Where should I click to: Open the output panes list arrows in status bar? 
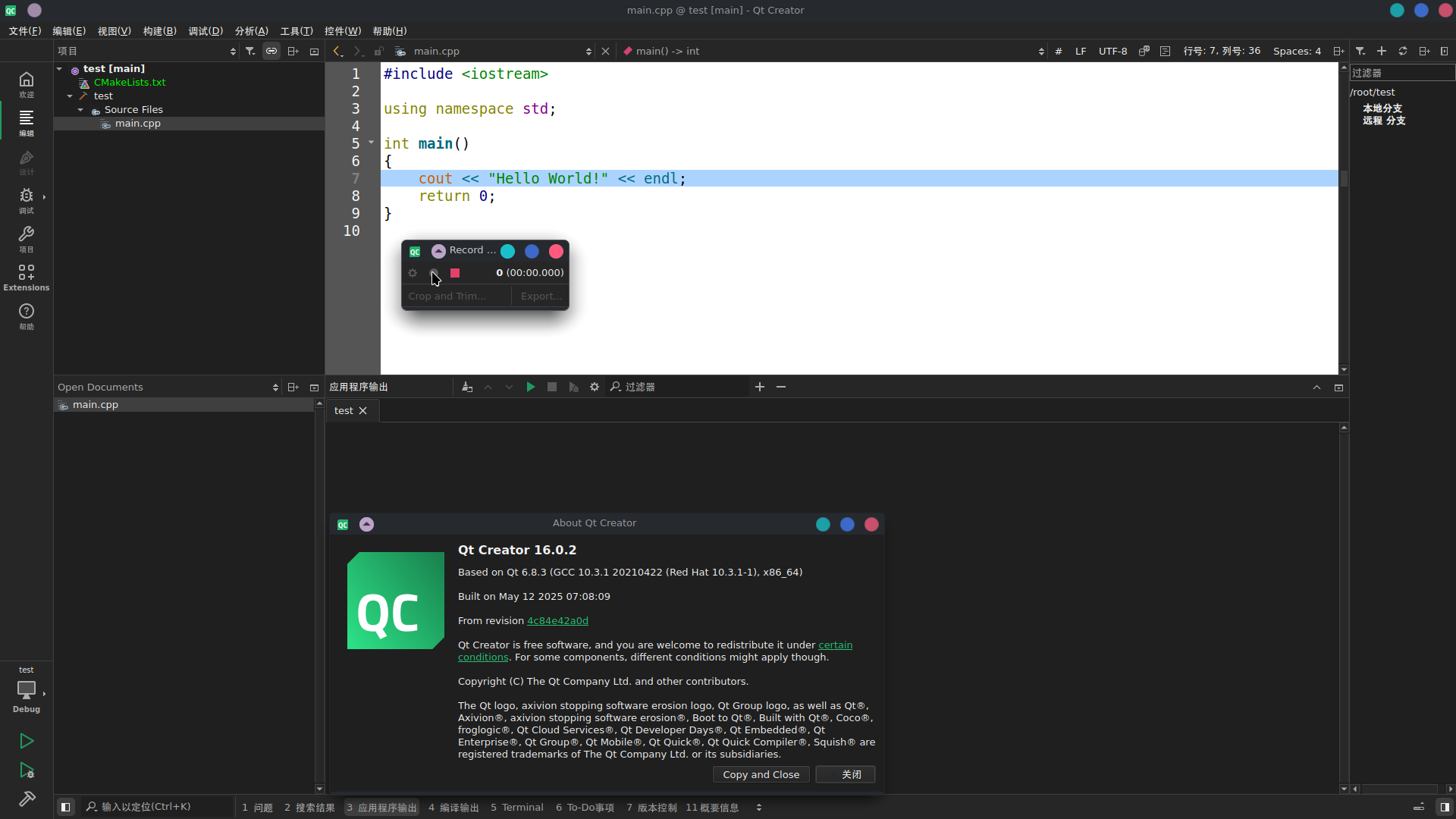(759, 807)
